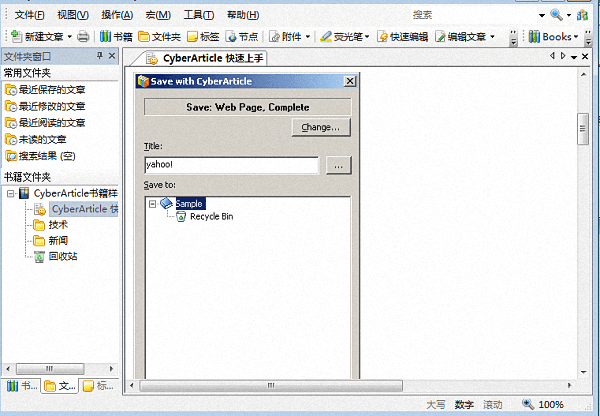Click the Title input field containing yahoo!

[x=230, y=165]
